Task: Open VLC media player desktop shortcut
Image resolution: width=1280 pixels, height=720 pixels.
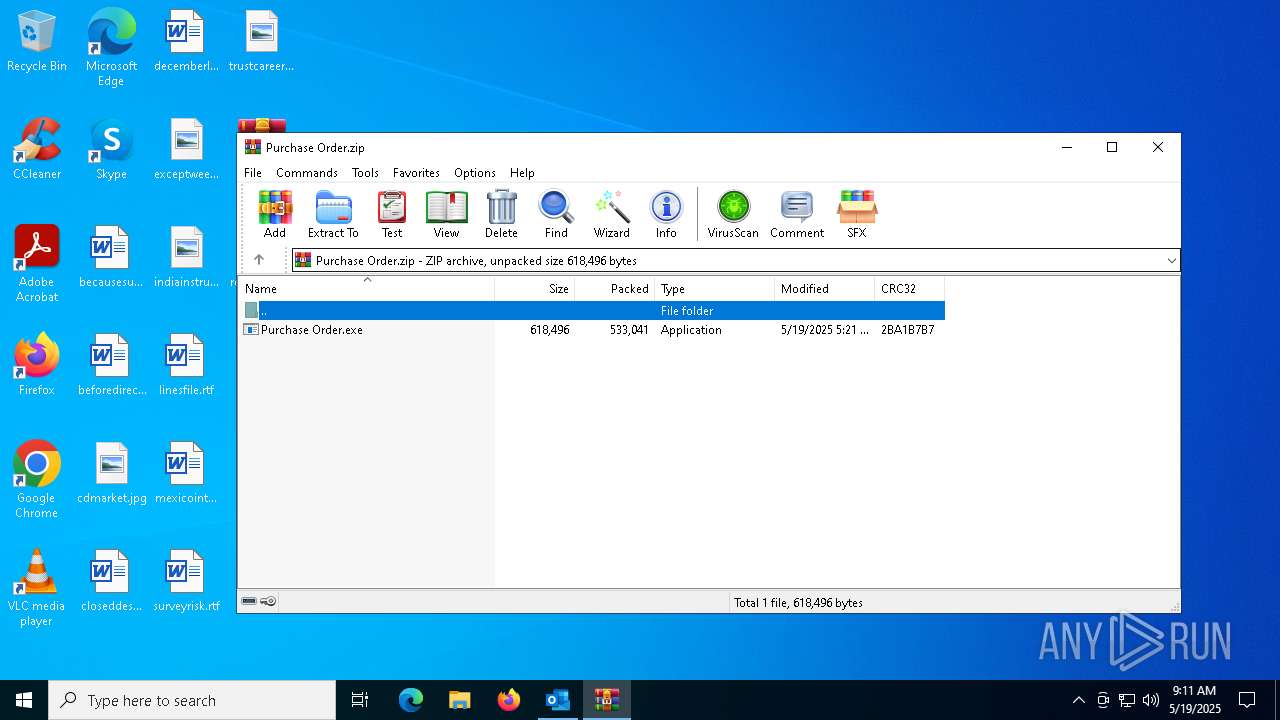Action: 37,588
